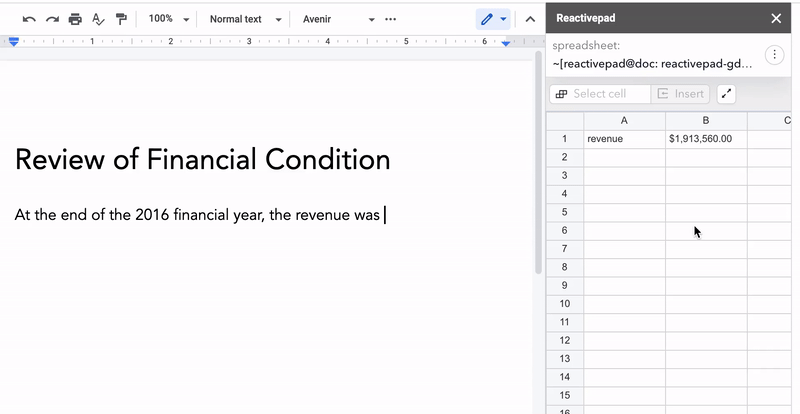Screen dimensions: 800x414
Task: Select the $1,913,560.00 cell
Action: (x=706, y=139)
